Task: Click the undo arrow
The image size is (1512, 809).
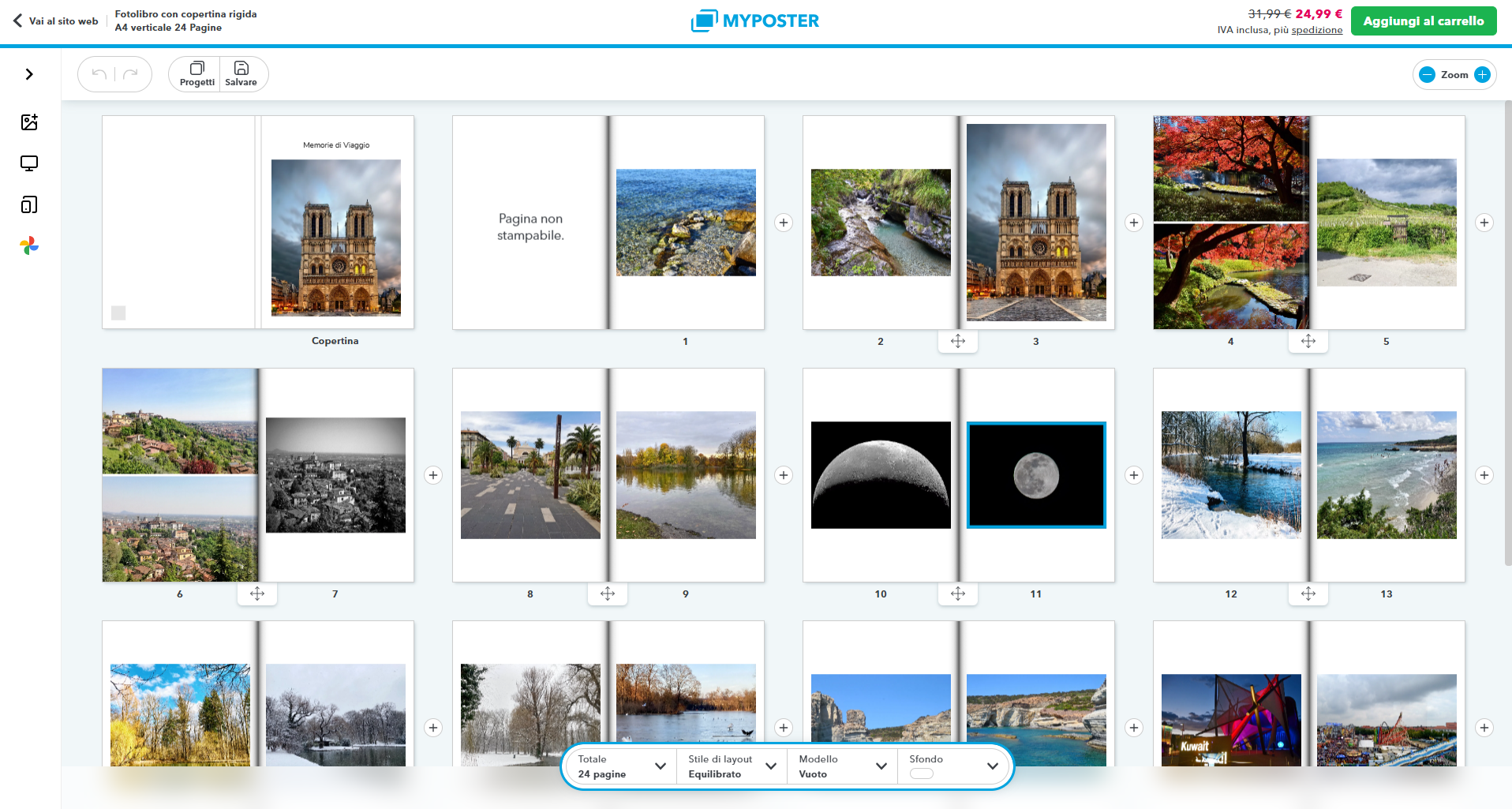Action: 99,74
